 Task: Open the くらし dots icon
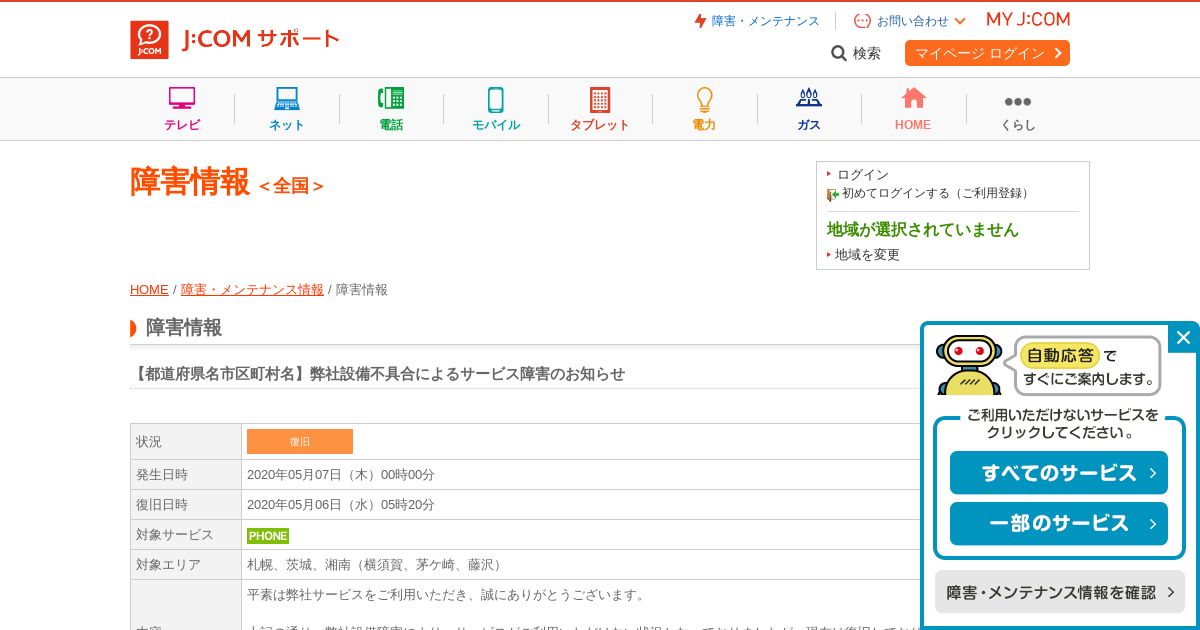[x=1018, y=102]
